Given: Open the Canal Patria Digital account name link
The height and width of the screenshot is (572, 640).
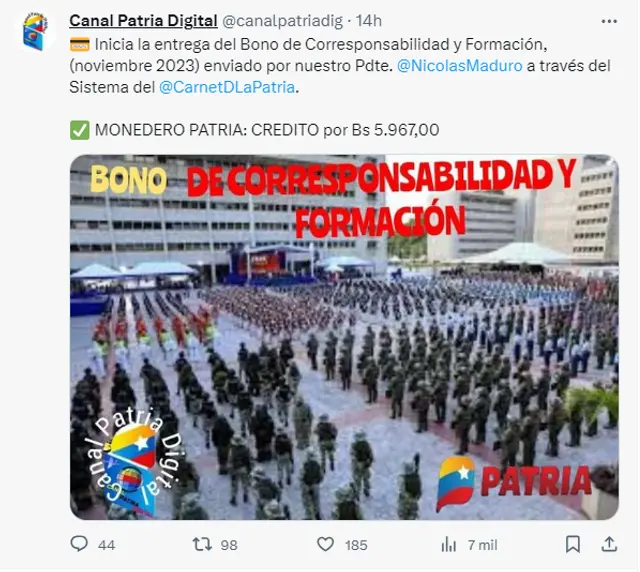Looking at the screenshot, I should pos(143,20).
